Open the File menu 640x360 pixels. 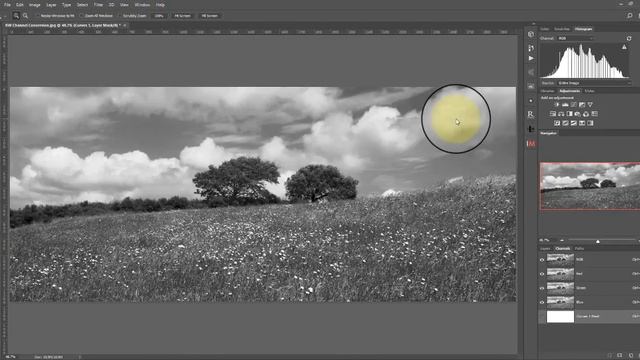click(x=7, y=5)
